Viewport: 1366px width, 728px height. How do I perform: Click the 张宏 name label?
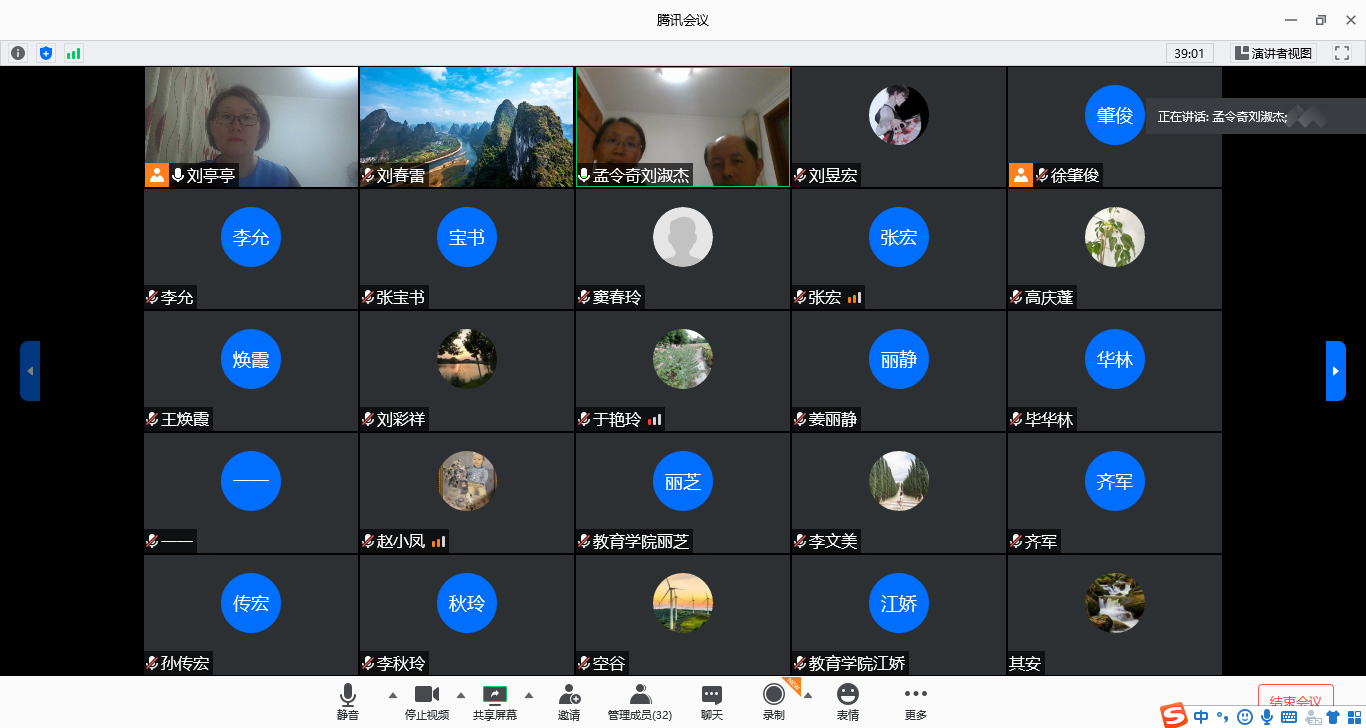[825, 298]
